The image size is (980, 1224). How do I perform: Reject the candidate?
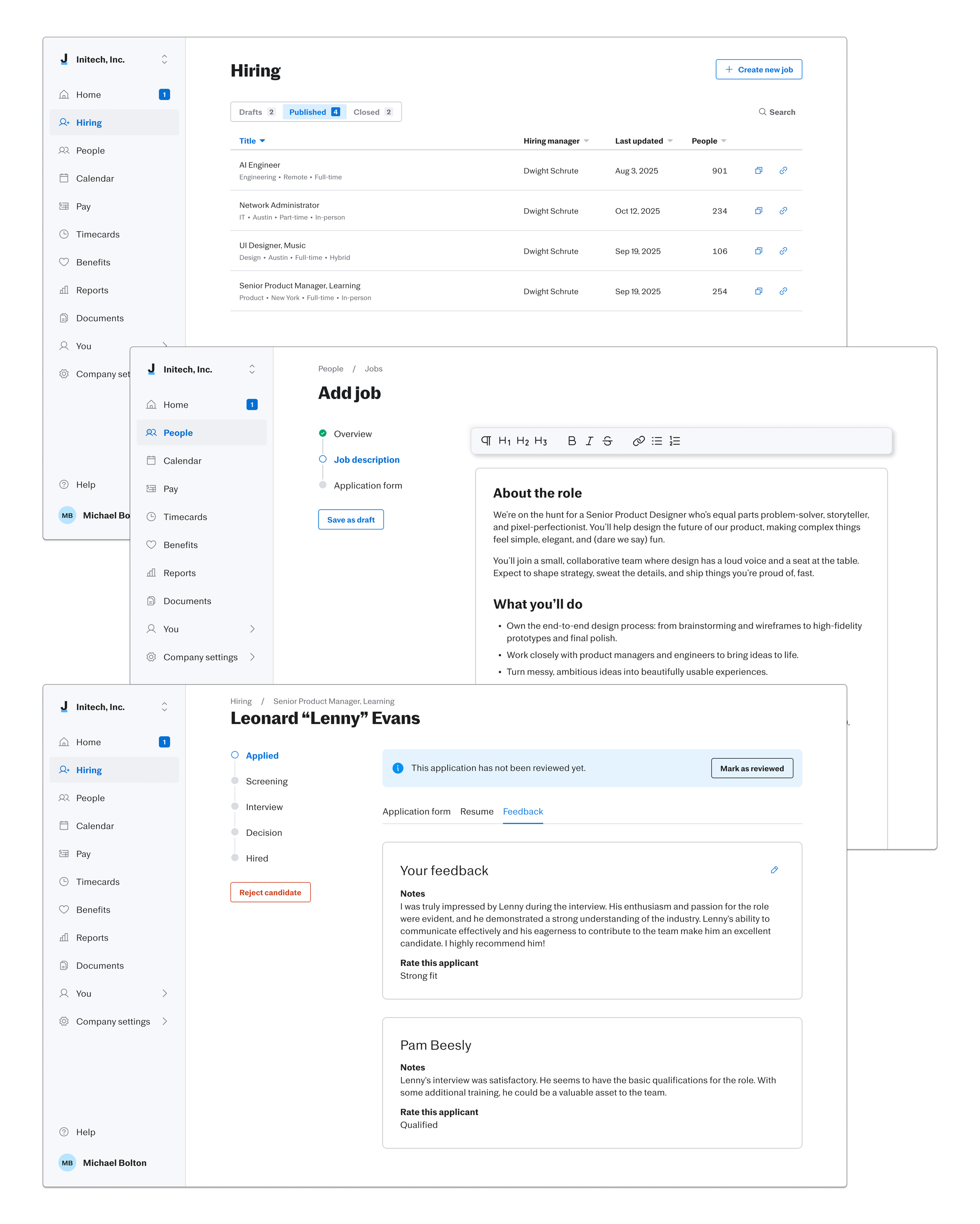(x=270, y=892)
